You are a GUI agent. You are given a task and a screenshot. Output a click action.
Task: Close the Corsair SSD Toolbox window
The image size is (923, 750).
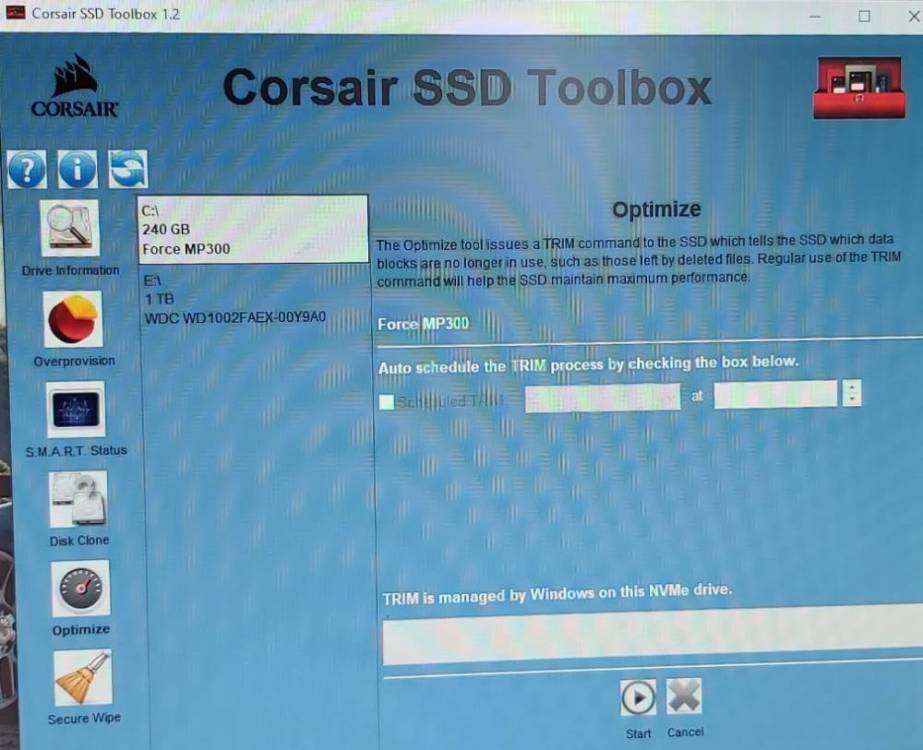(x=913, y=16)
